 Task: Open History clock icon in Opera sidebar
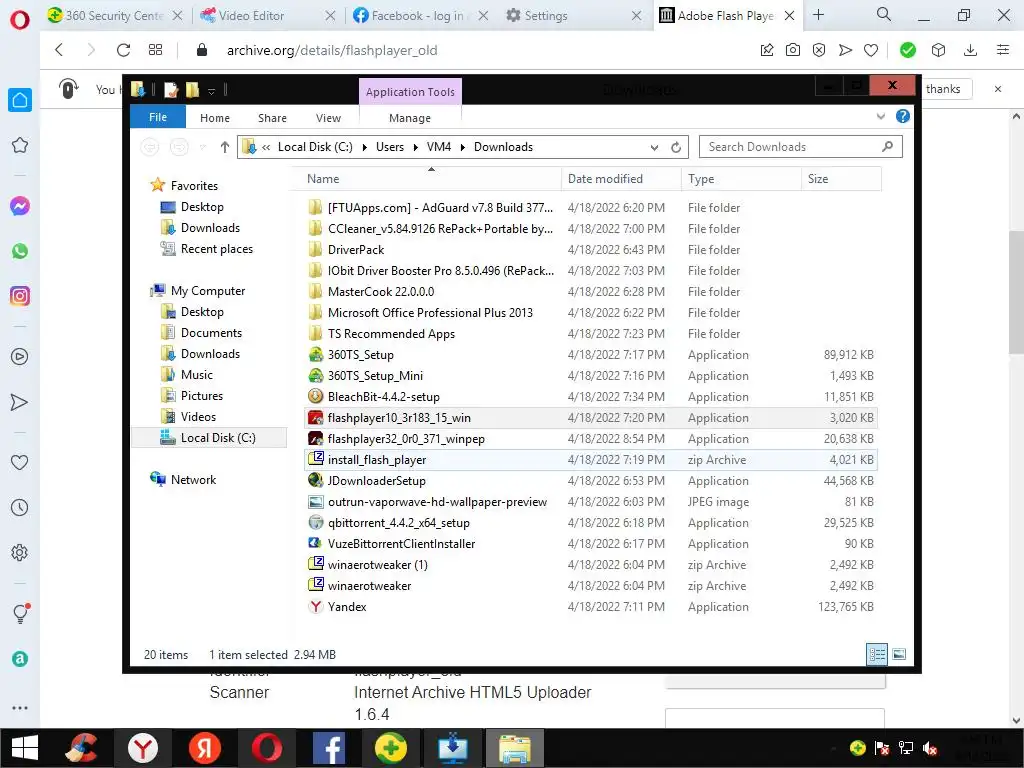point(20,507)
